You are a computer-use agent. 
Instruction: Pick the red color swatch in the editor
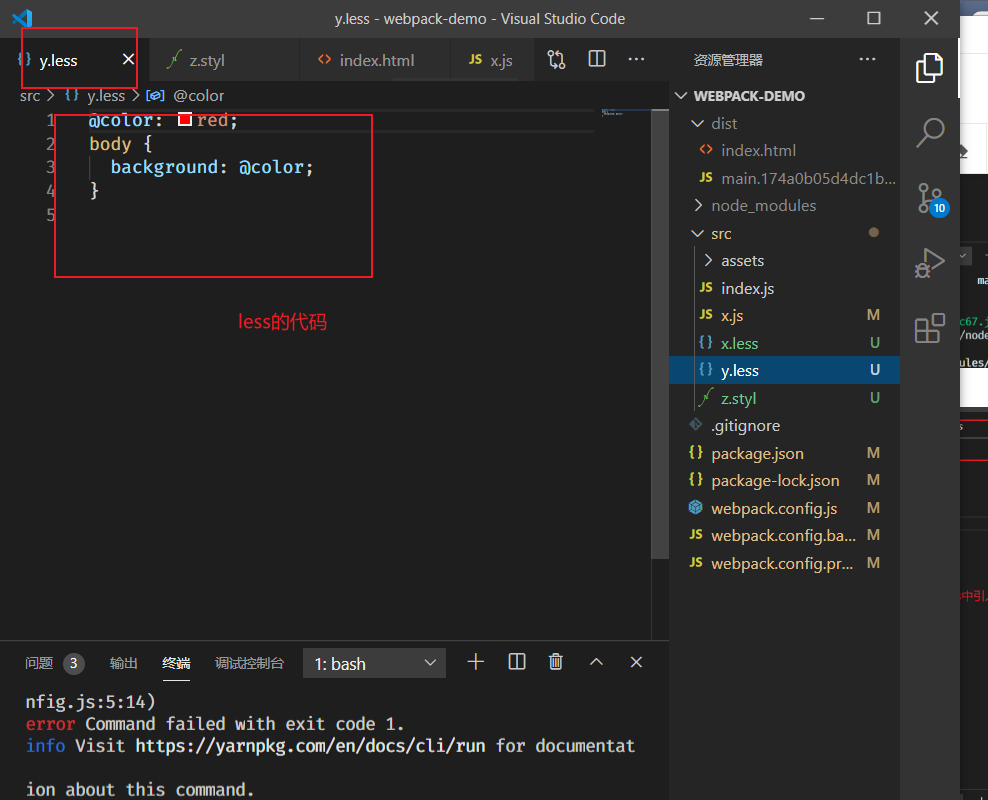(x=185, y=119)
